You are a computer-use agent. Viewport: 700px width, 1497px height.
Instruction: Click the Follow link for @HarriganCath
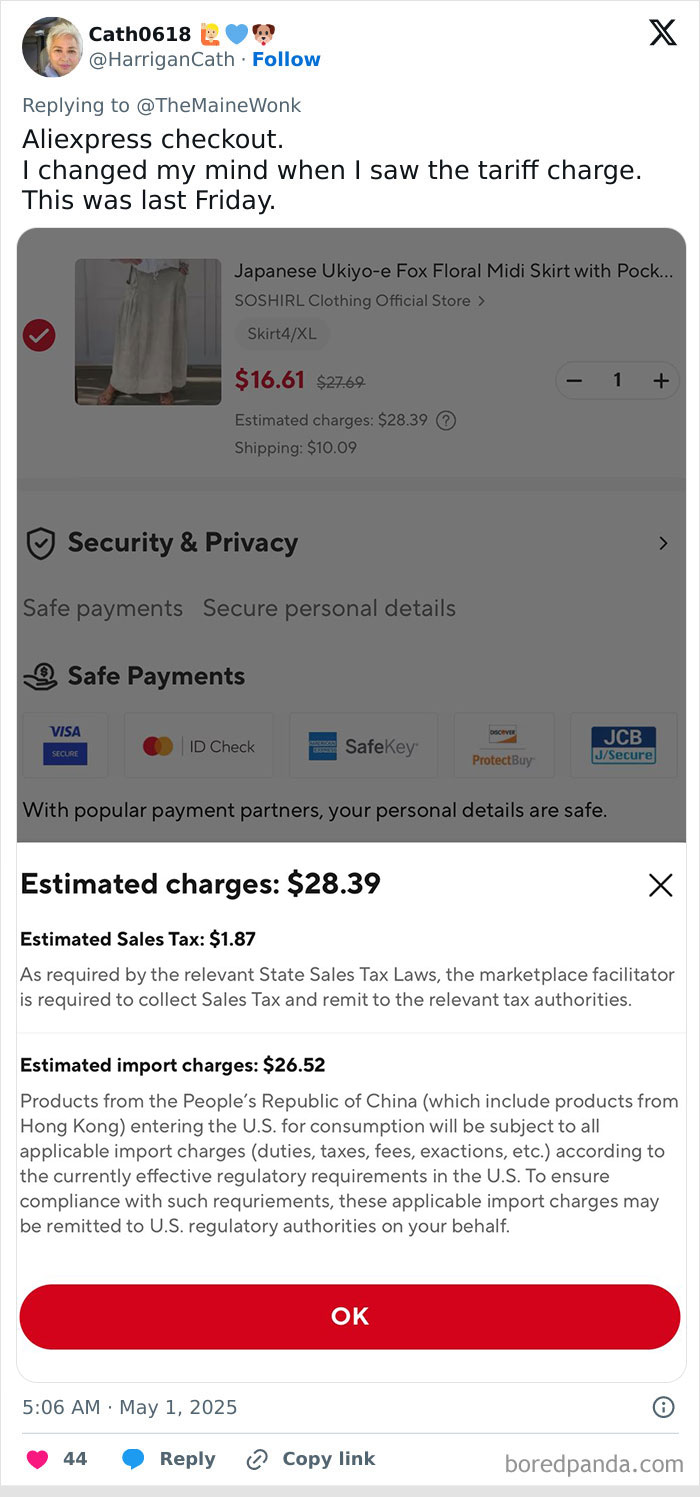pos(287,59)
